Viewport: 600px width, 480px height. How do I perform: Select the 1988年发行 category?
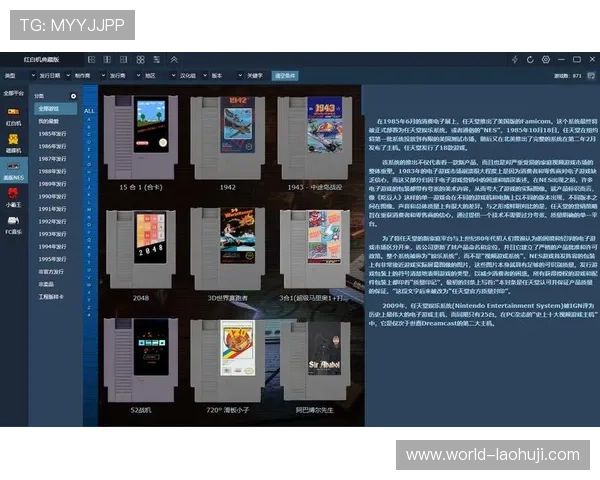pos(52,171)
